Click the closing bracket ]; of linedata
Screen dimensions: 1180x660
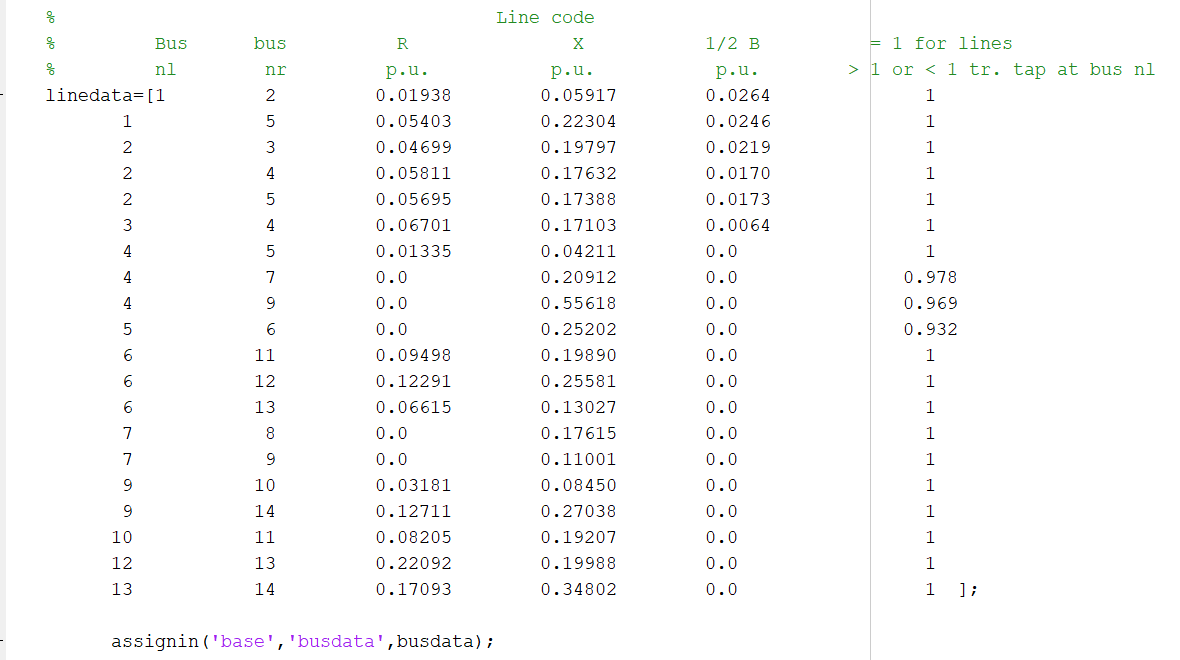point(965,589)
